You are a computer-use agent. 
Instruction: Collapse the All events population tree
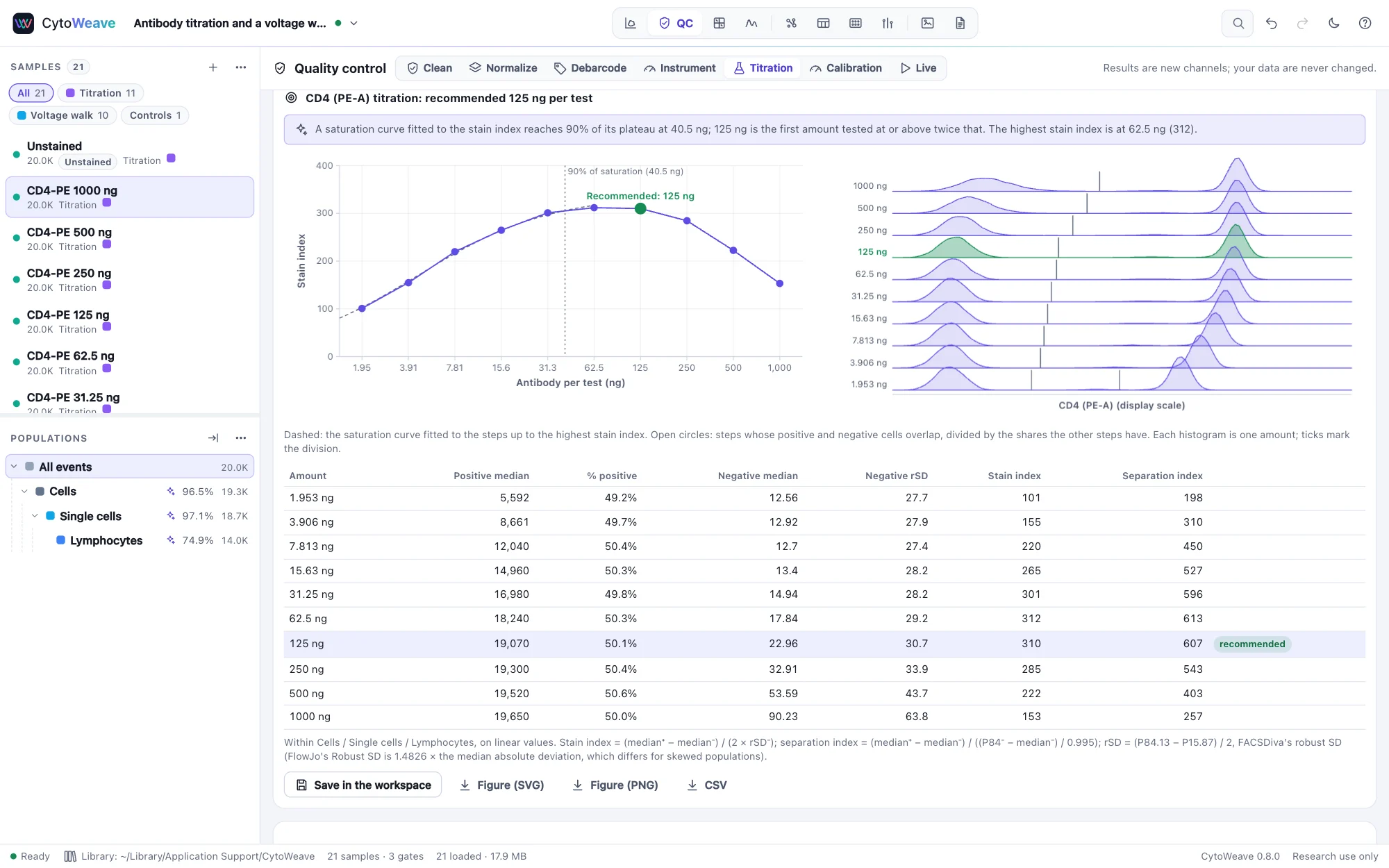pyautogui.click(x=14, y=467)
